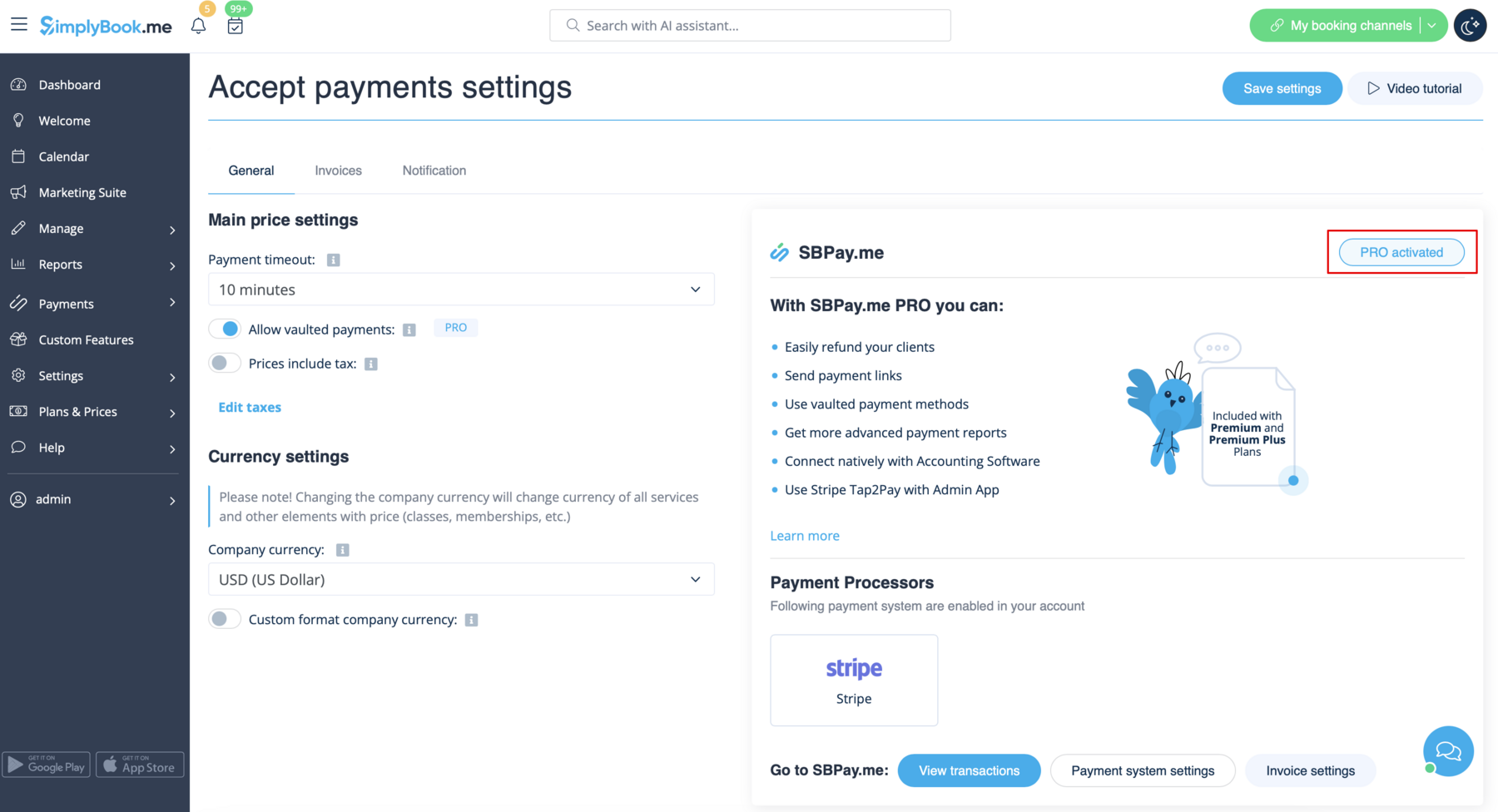This screenshot has height=812, width=1498.
Task: Select the Dashboard sidebar icon
Action: [18, 84]
